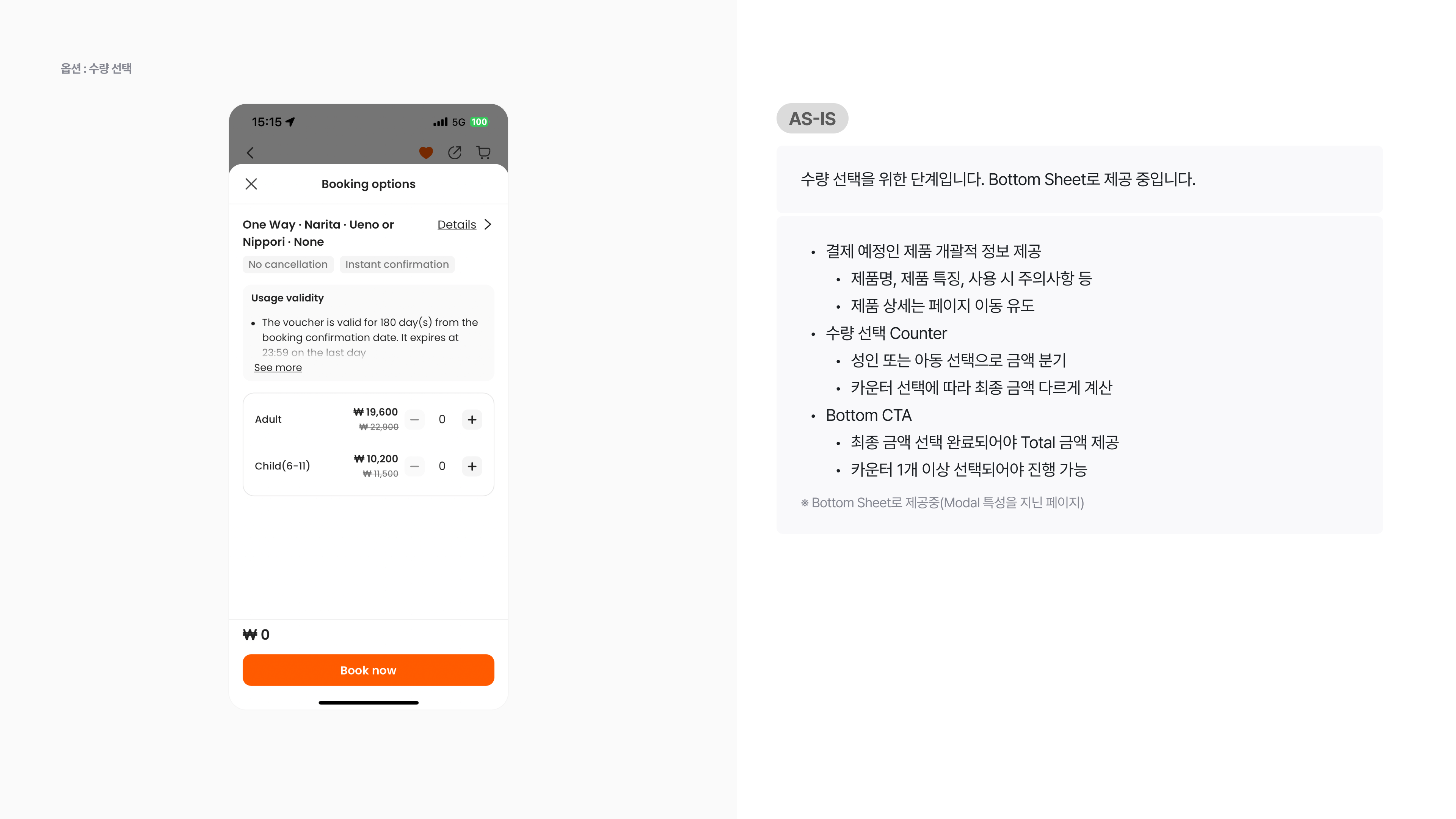This screenshot has width=1456, height=819.
Task: Click the AS-IS label badge
Action: pos(812,119)
